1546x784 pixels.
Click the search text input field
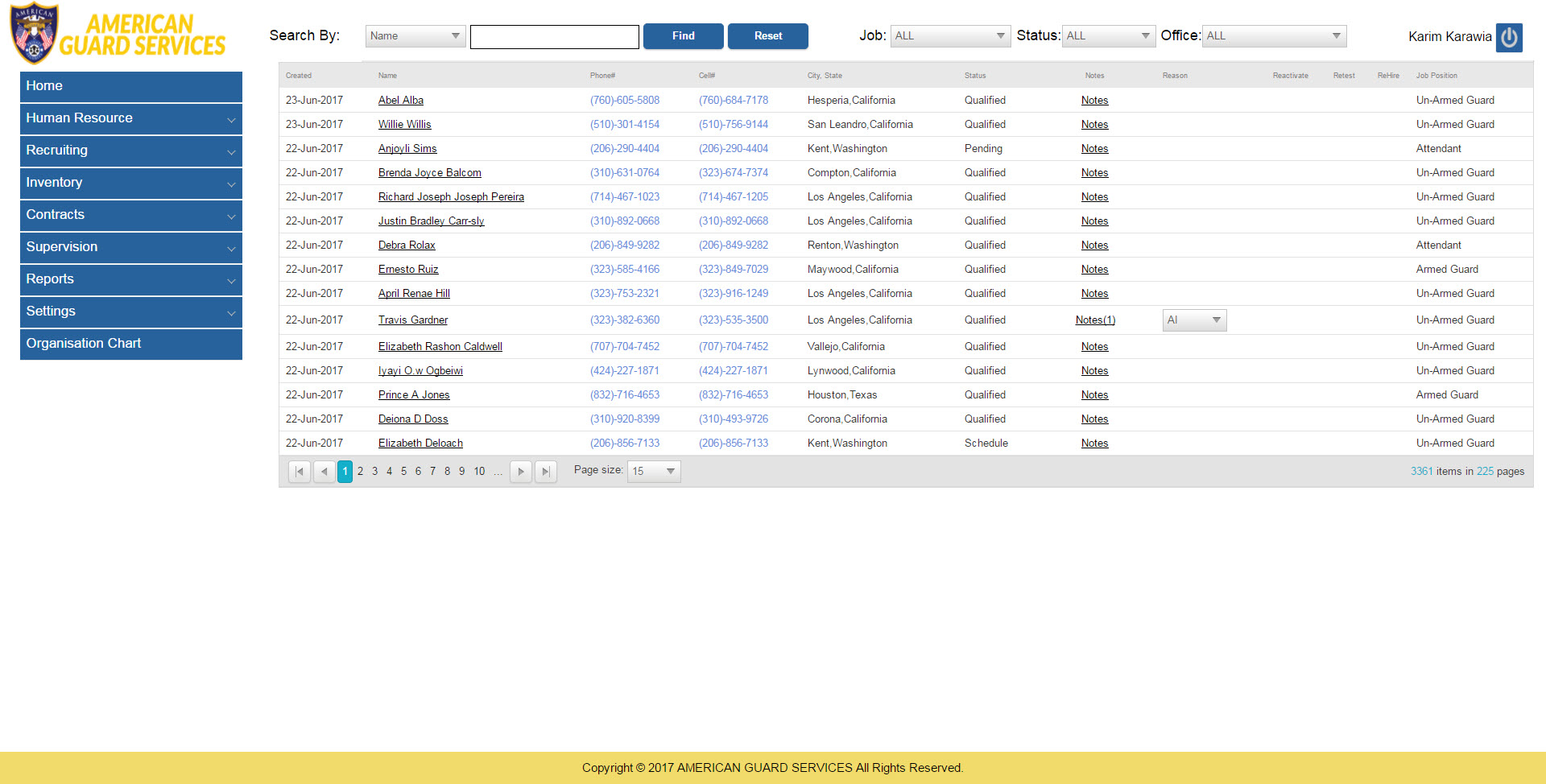[x=554, y=37]
